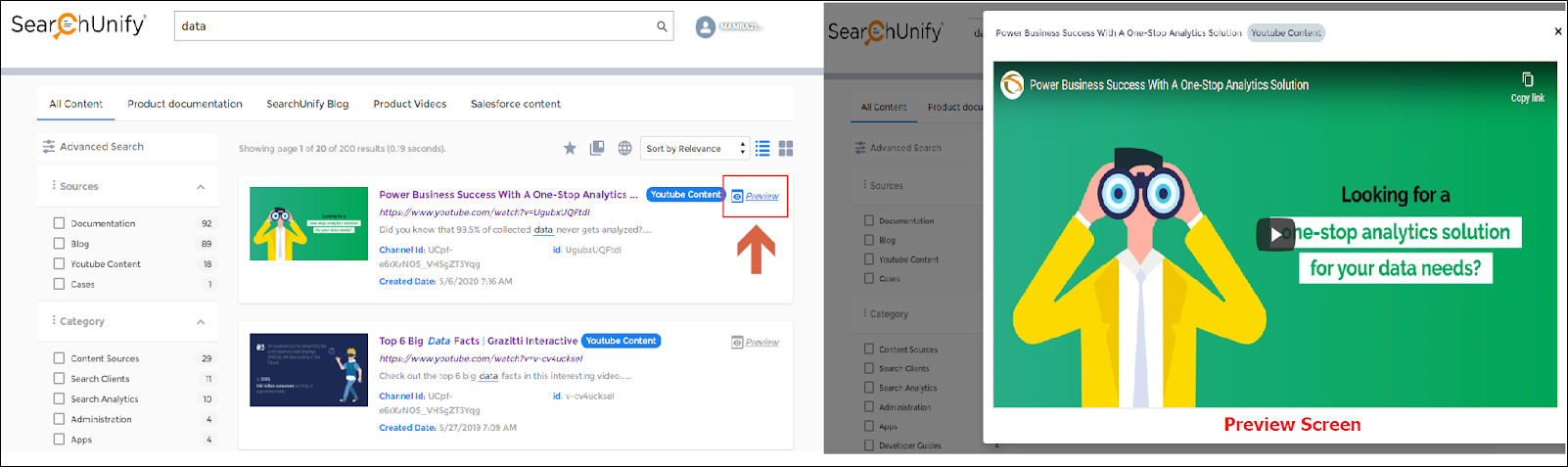1568x467 pixels.
Task: Tick the Search Analytics category checkbox
Action: coord(59,399)
